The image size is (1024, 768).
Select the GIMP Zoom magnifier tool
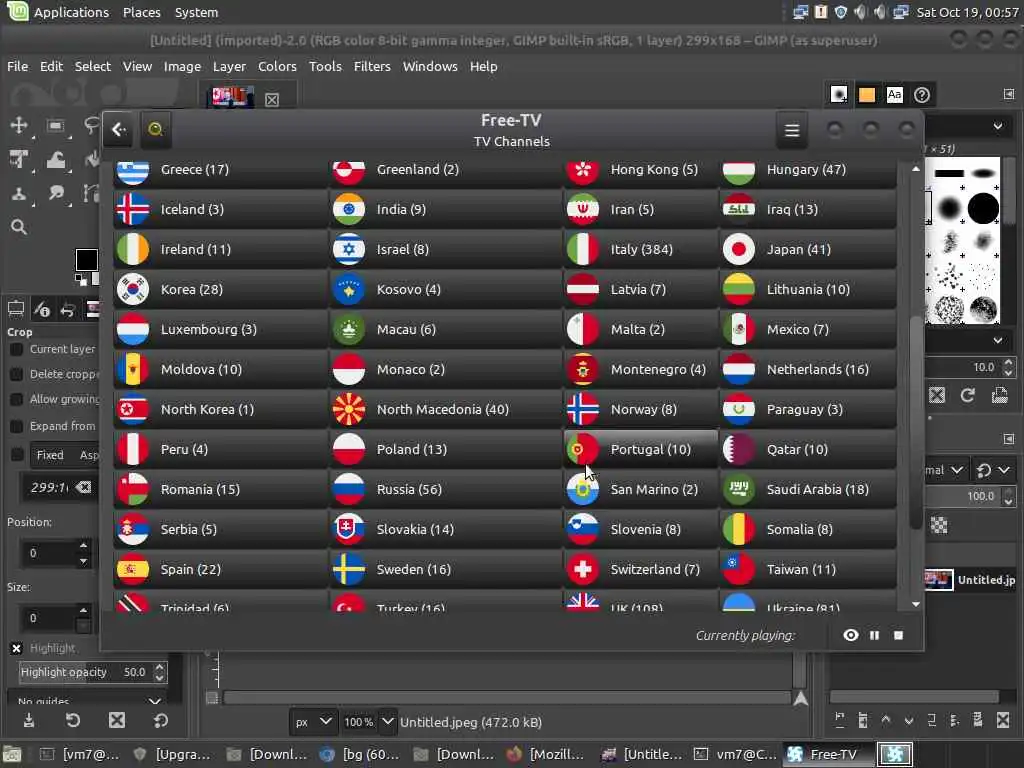19,227
